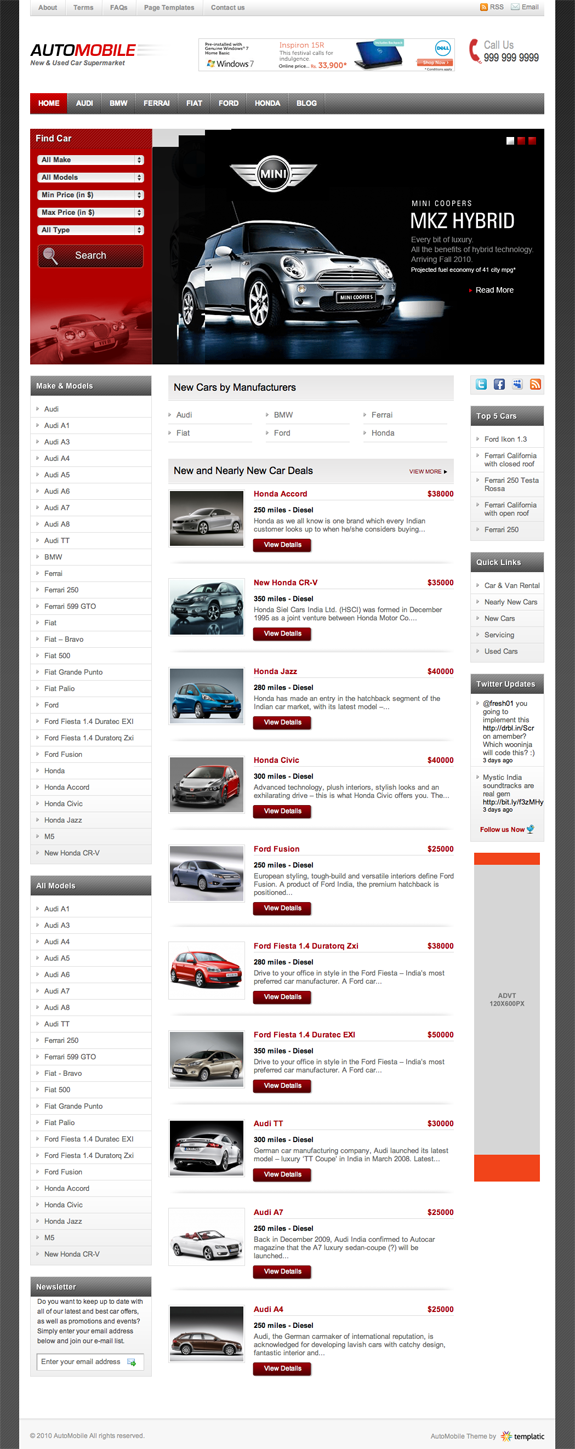Select the BLOG navigation tab

(x=307, y=103)
